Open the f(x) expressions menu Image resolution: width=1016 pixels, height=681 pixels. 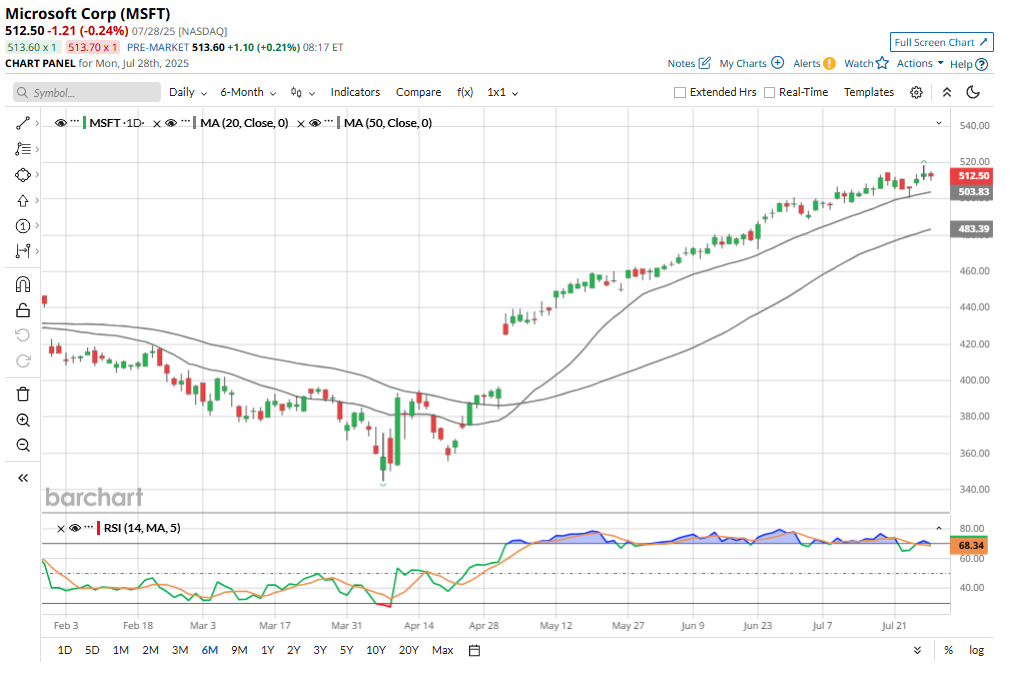[465, 92]
